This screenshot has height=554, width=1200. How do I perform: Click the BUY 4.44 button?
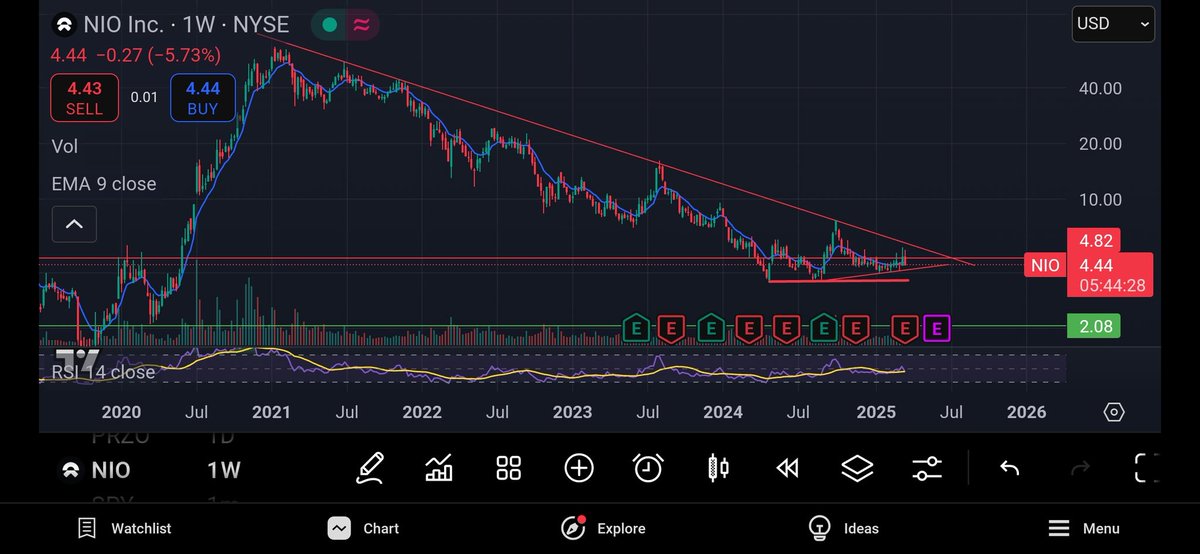[202, 99]
